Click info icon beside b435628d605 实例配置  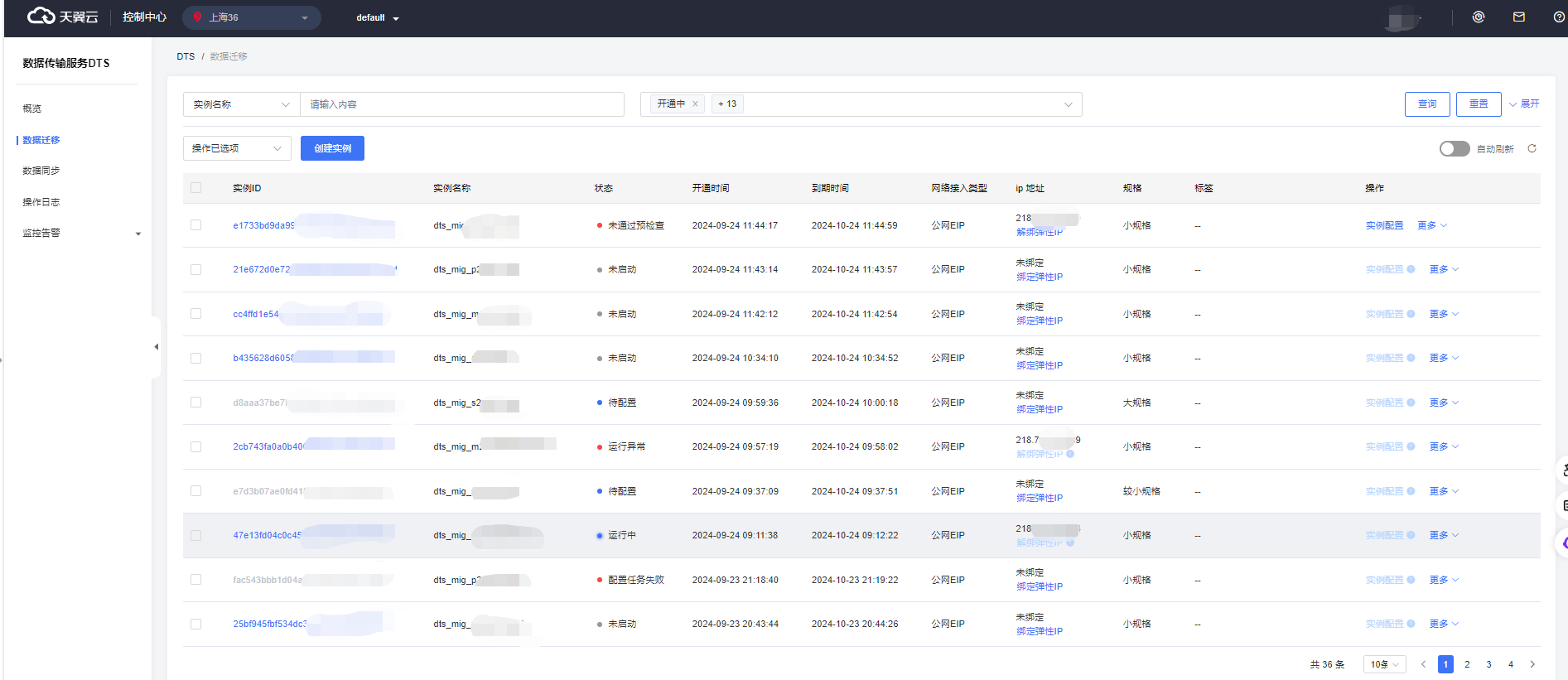(1411, 358)
